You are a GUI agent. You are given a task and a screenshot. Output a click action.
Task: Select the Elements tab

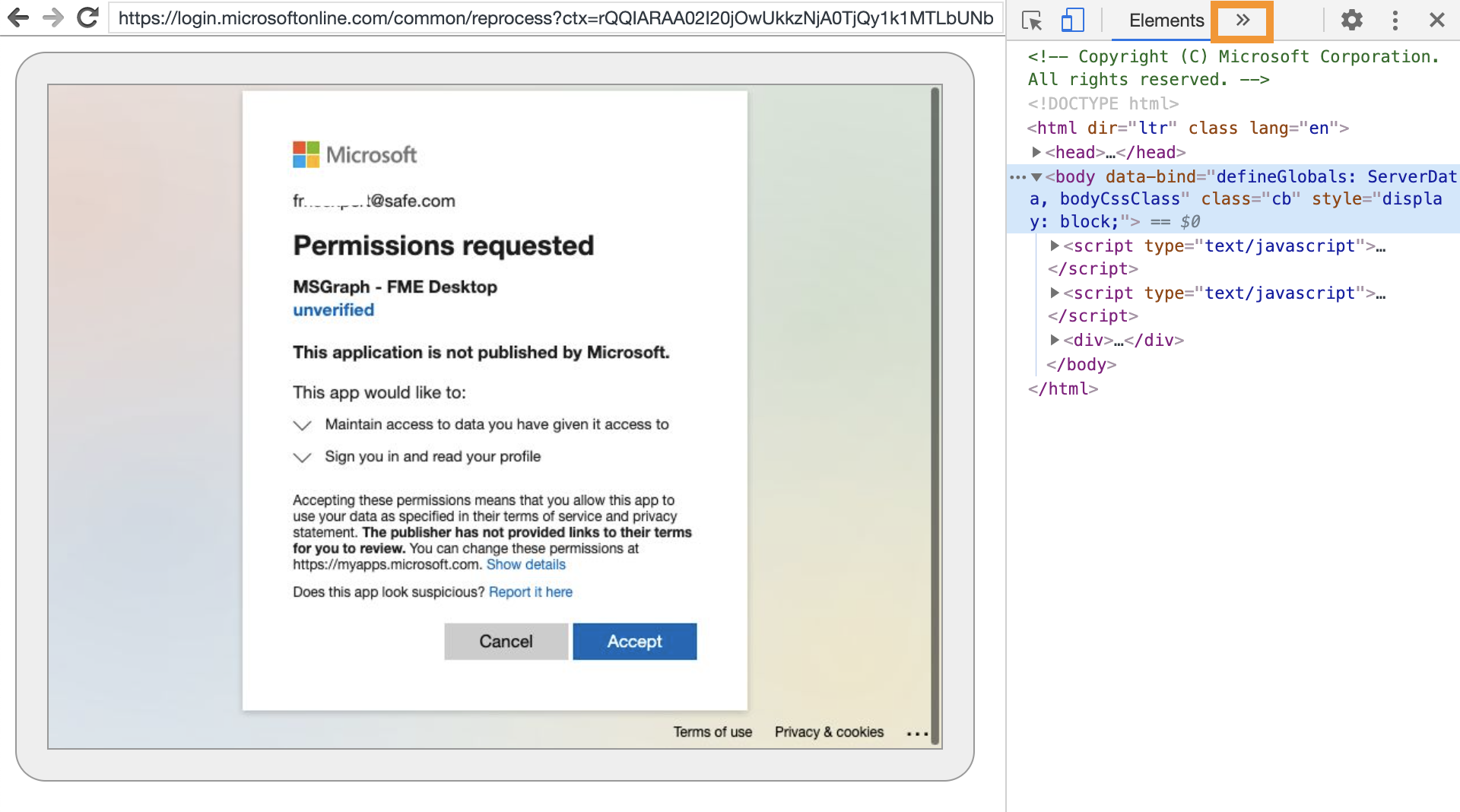point(1165,21)
